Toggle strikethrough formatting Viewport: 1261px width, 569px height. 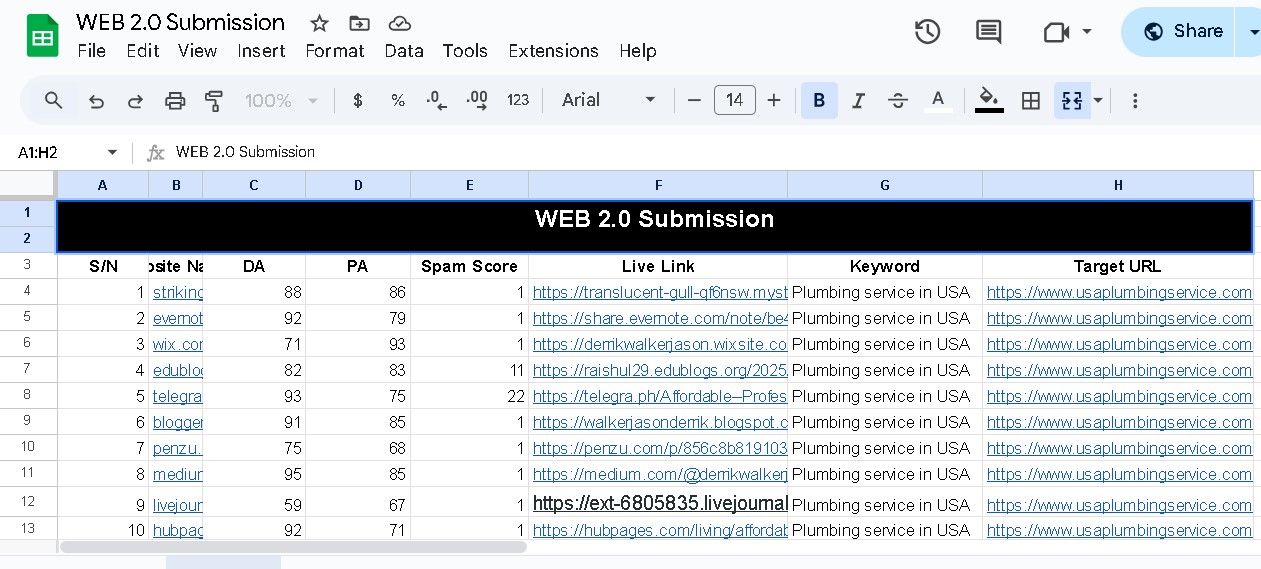point(898,101)
